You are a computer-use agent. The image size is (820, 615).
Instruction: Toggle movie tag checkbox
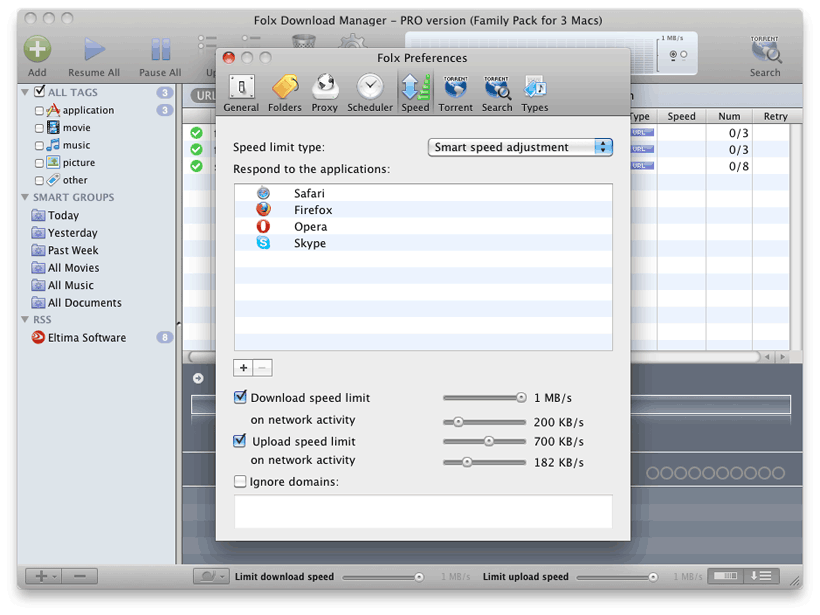[39, 128]
